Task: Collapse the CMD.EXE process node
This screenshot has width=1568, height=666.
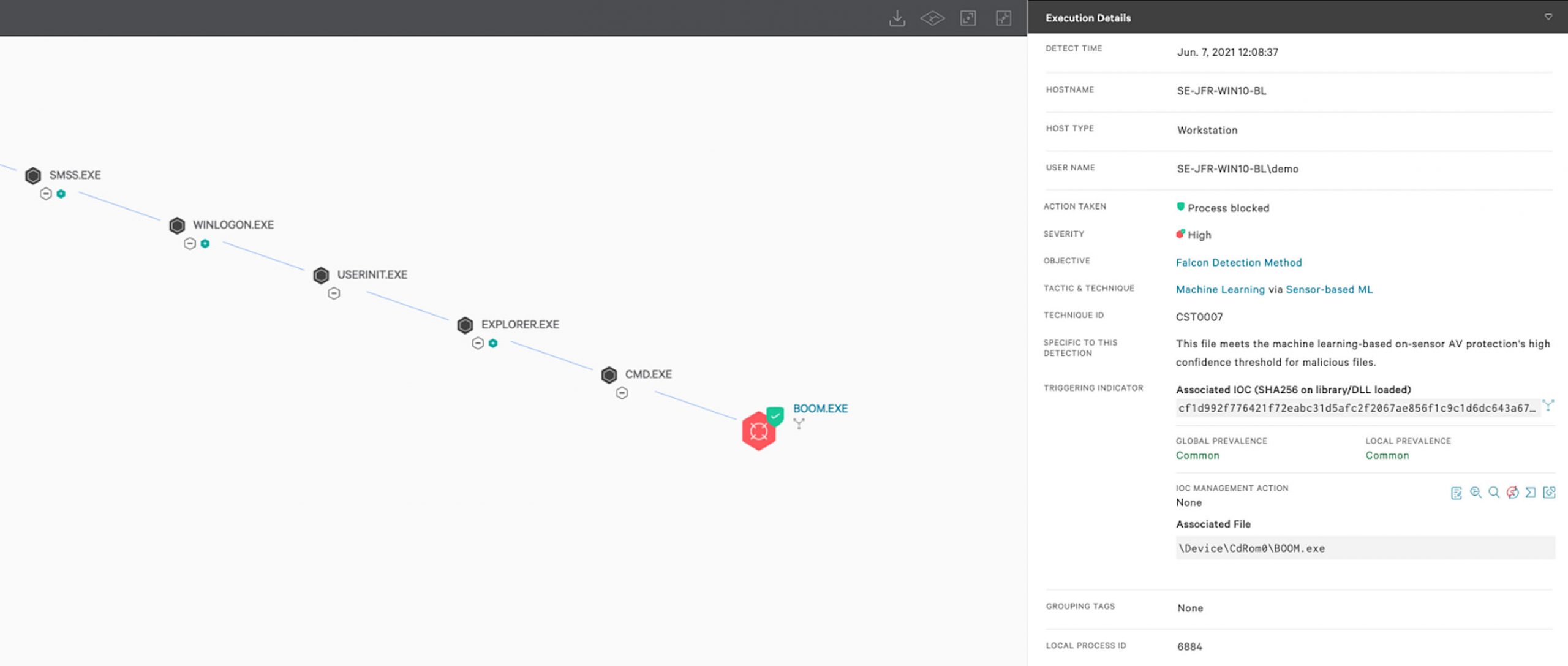Action: click(x=622, y=393)
